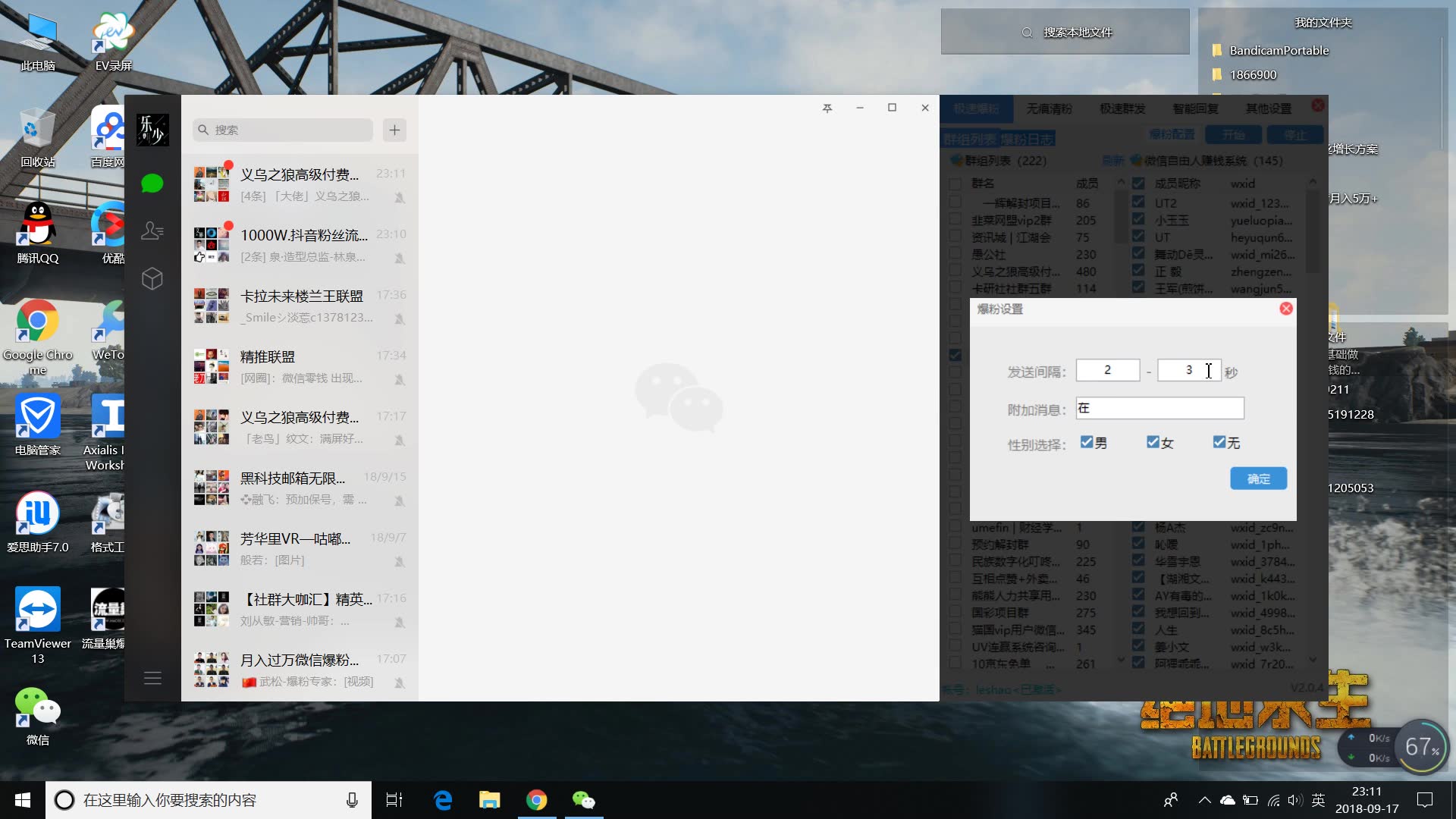Toggle the 女 gender checkbox
This screenshot has width=1456, height=819.
[x=1153, y=442]
